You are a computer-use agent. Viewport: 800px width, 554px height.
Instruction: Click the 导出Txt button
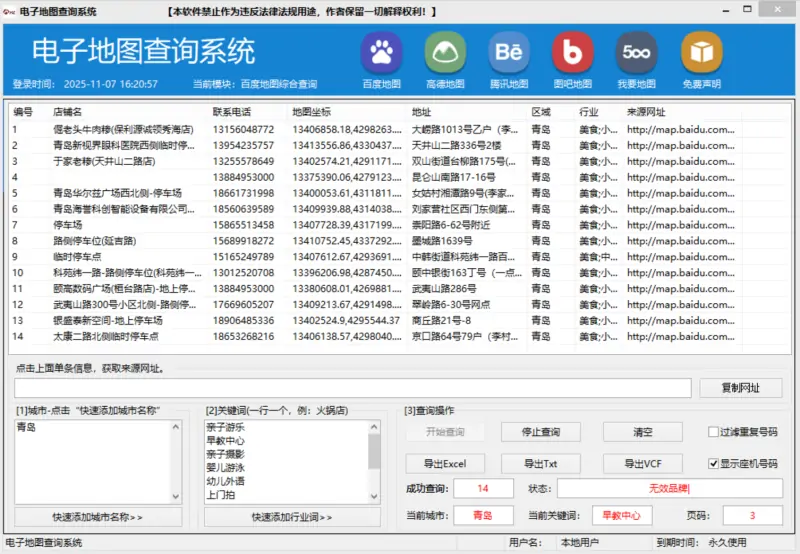pos(541,464)
